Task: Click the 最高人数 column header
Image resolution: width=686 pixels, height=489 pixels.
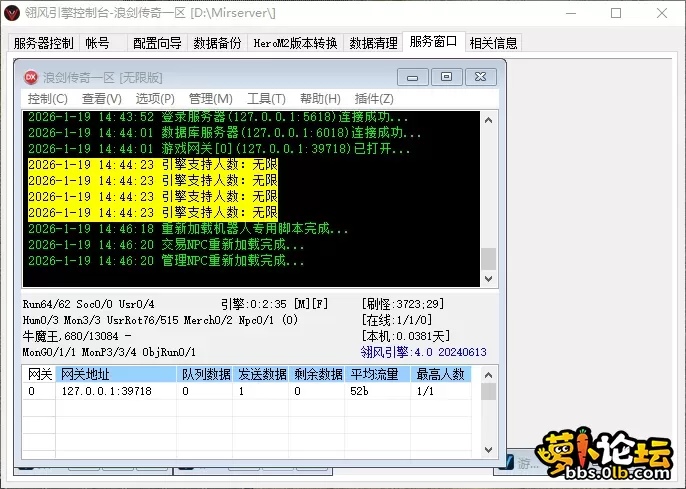Action: point(441,374)
